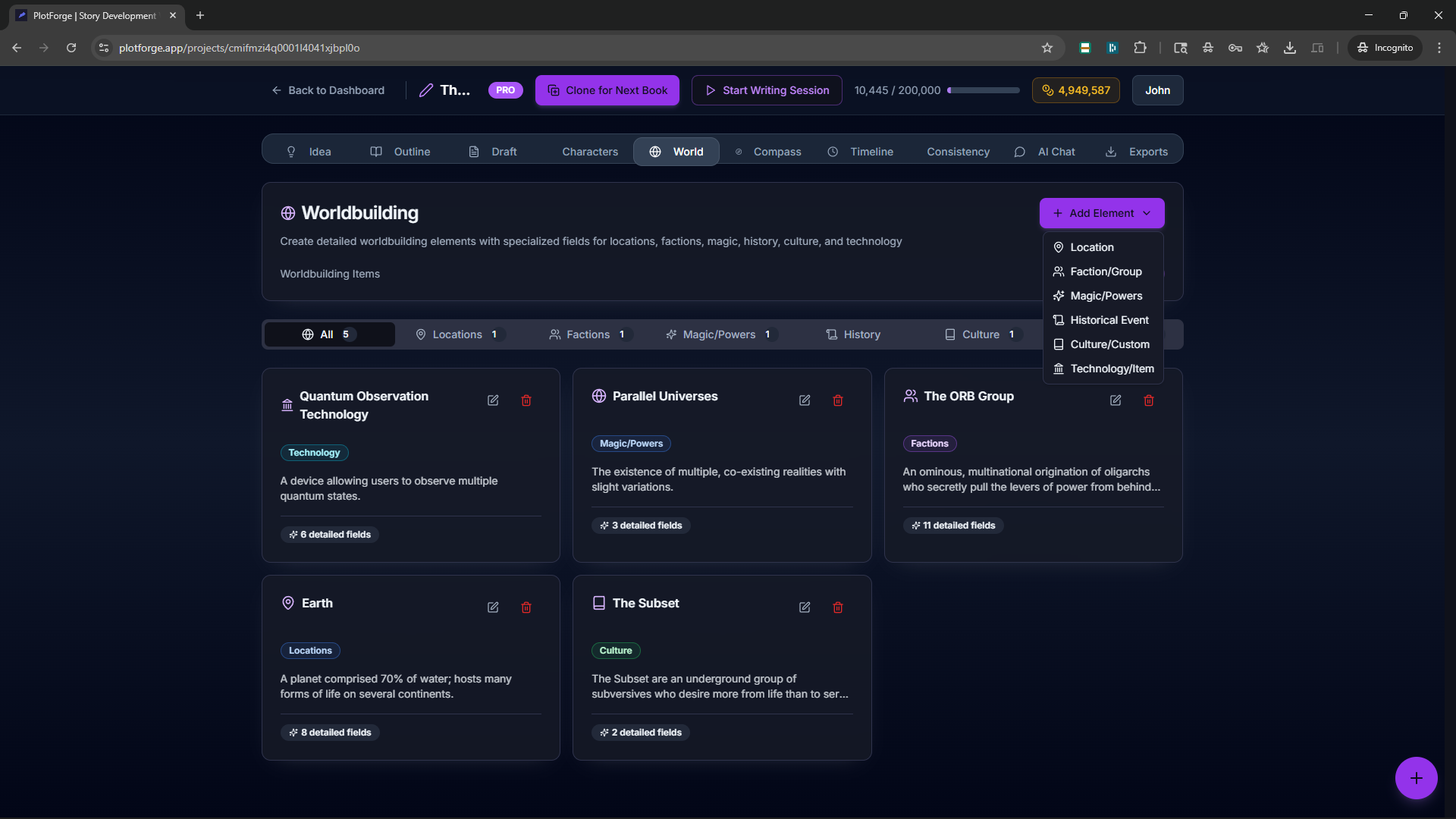This screenshot has width=1456, height=819.
Task: Click the floating purple plus button
Action: coord(1416,778)
